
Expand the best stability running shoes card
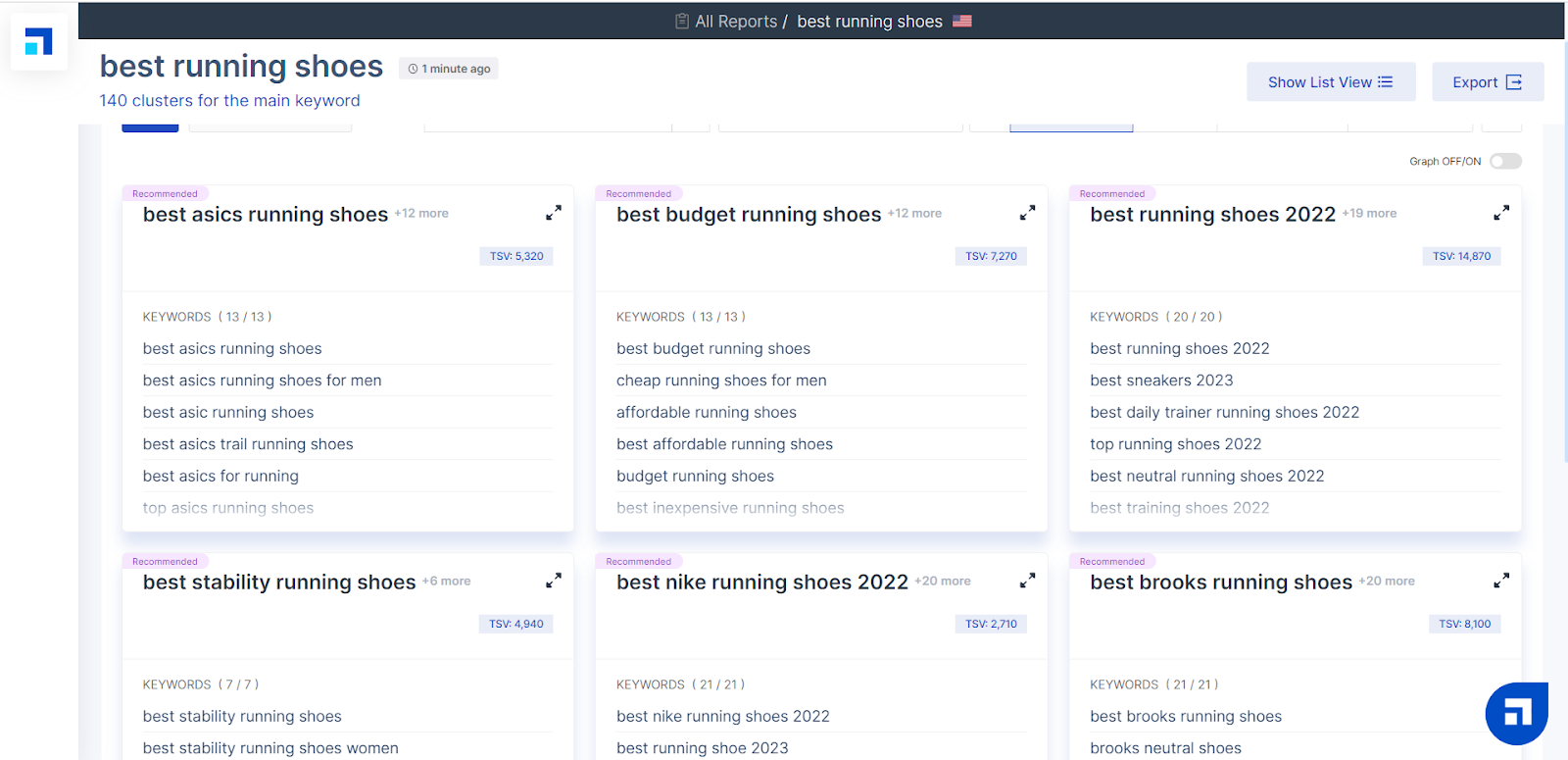[554, 581]
